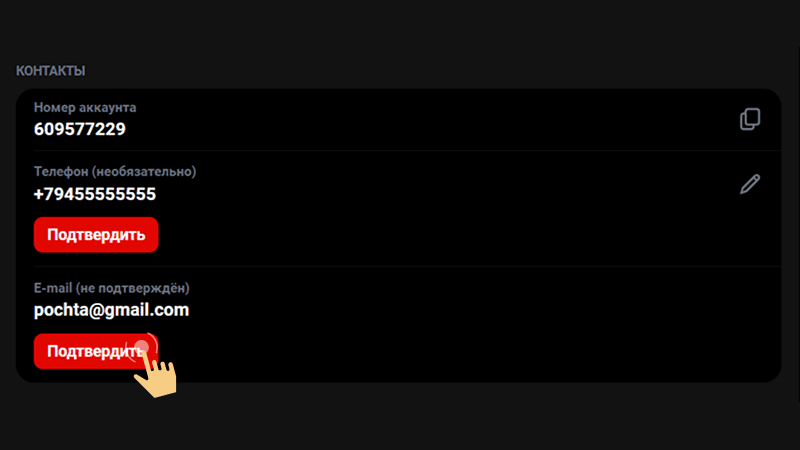The image size is (800, 450).
Task: Click divider line above the e-mail row
Action: 407,266
